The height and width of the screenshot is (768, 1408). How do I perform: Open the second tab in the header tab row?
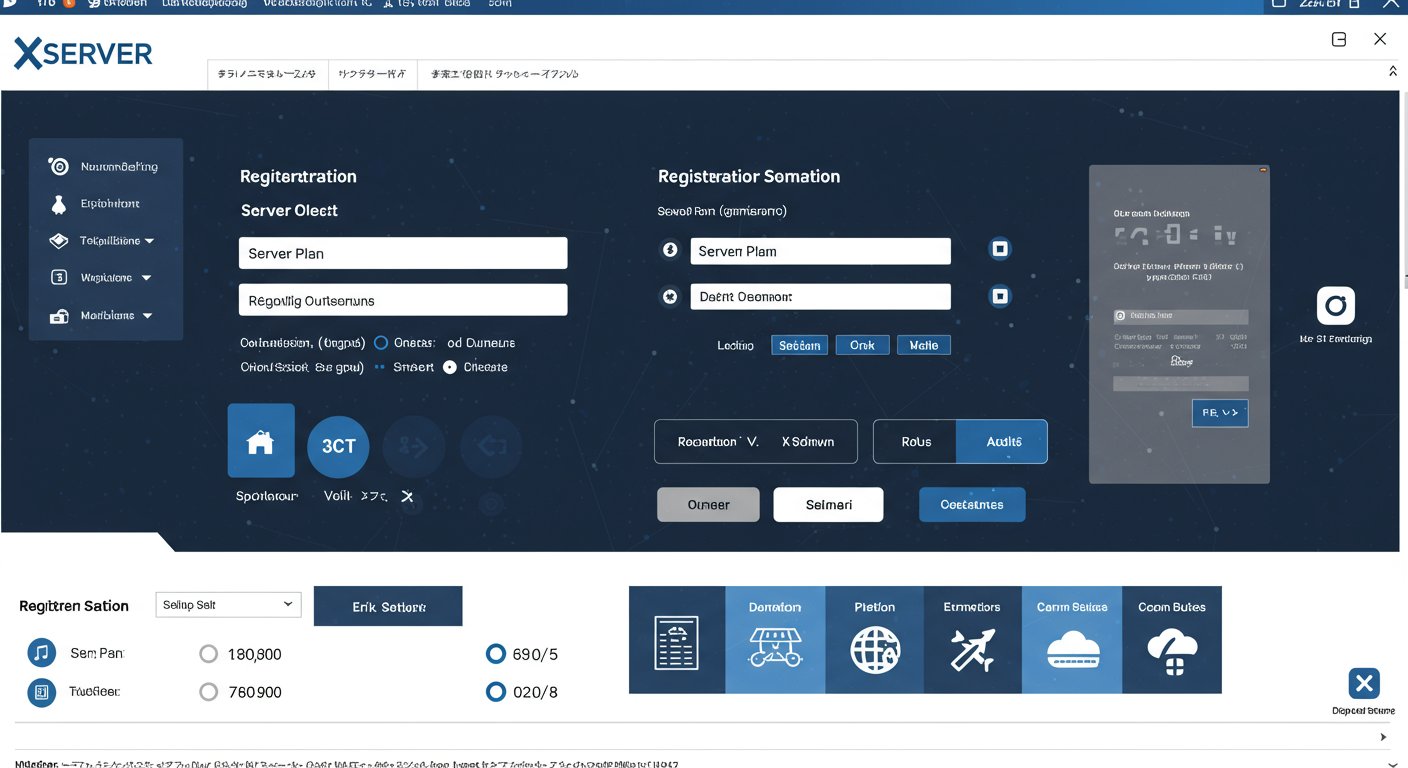372,74
